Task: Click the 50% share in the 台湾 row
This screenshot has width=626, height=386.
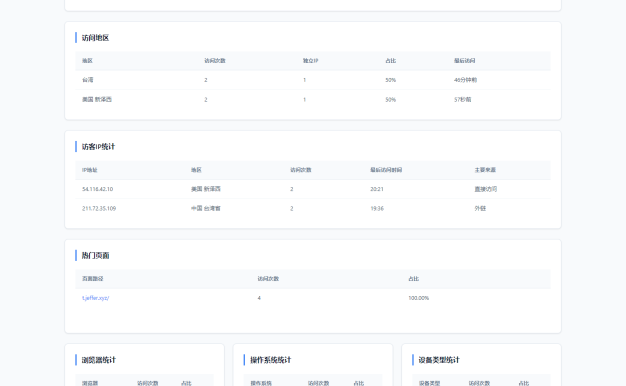Action: (x=390, y=80)
